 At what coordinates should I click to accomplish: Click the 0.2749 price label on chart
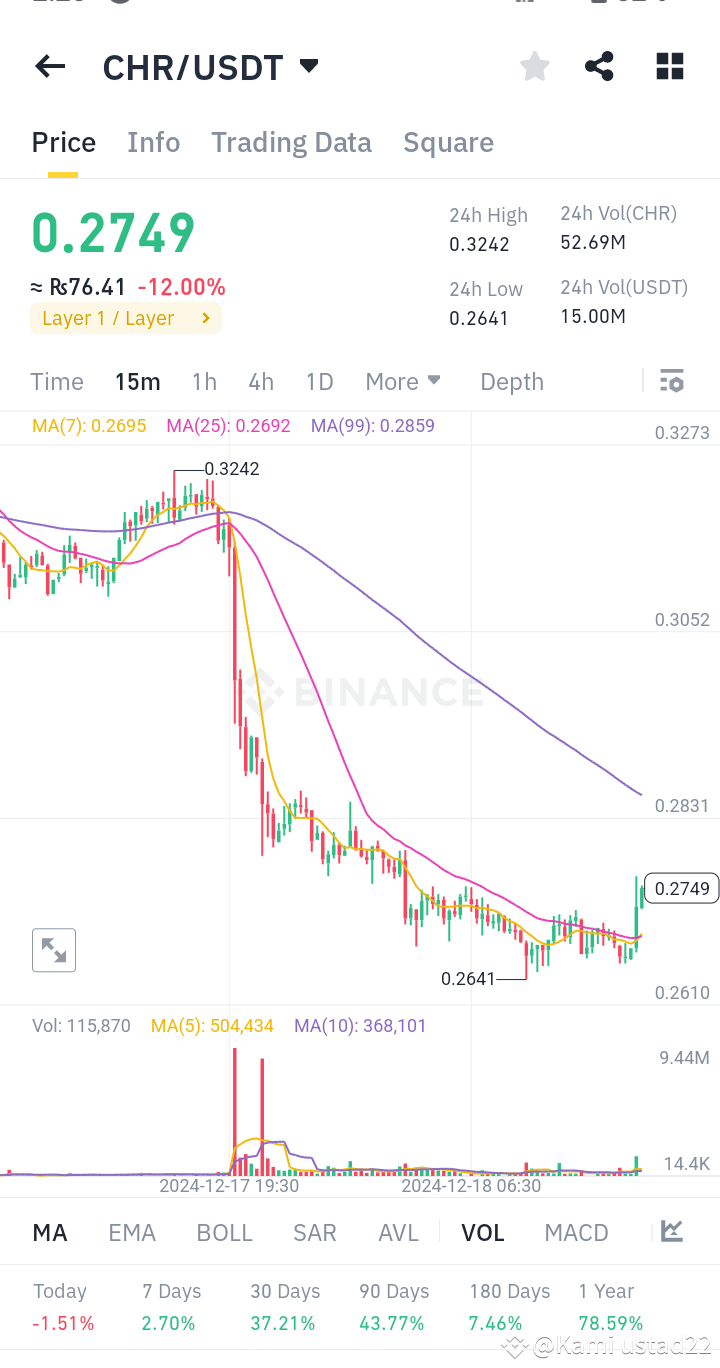[x=681, y=888]
